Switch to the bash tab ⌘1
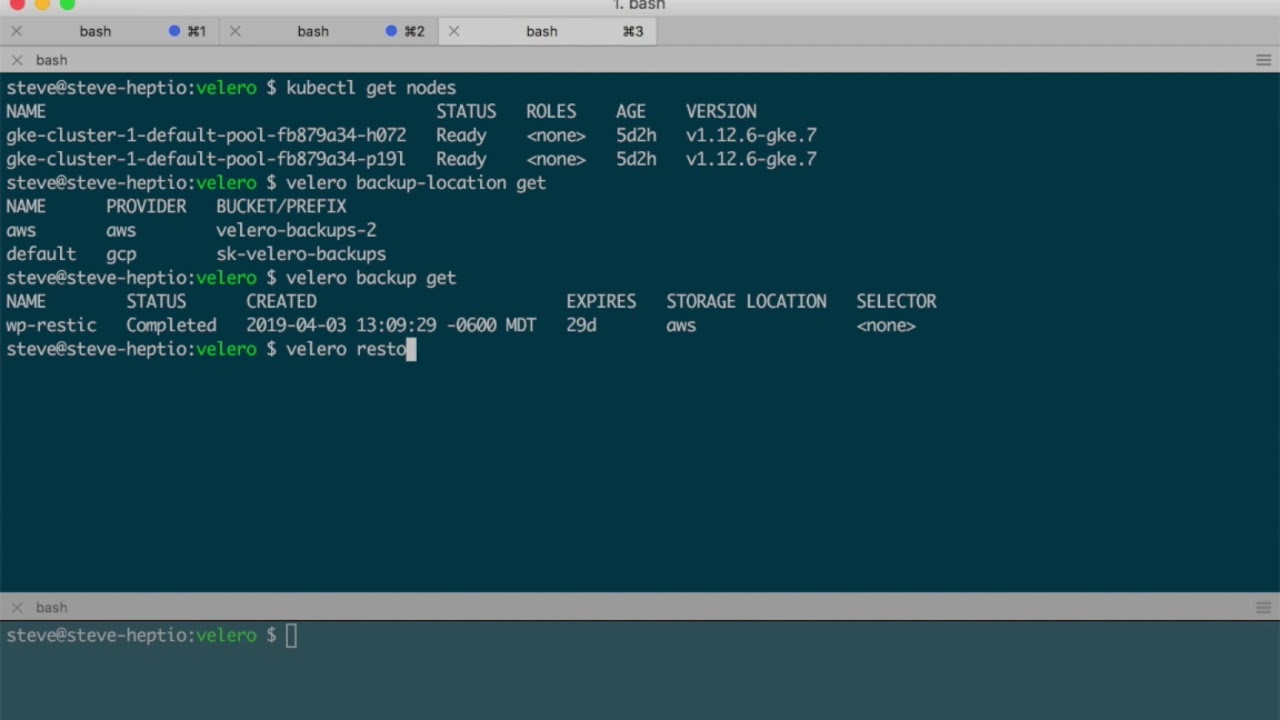 click(96, 31)
